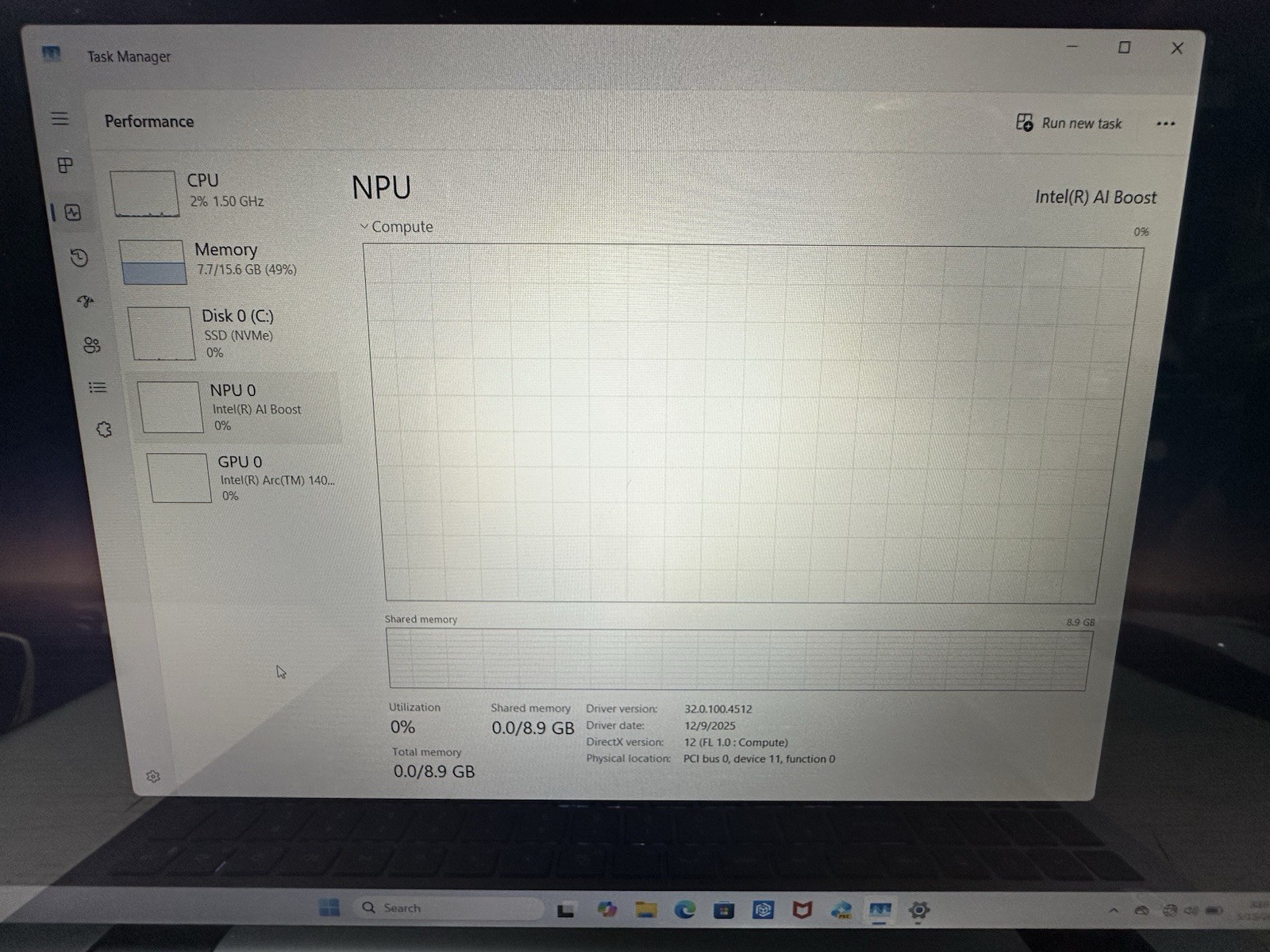Open the App history sidebar icon
1270x952 pixels.
click(79, 257)
